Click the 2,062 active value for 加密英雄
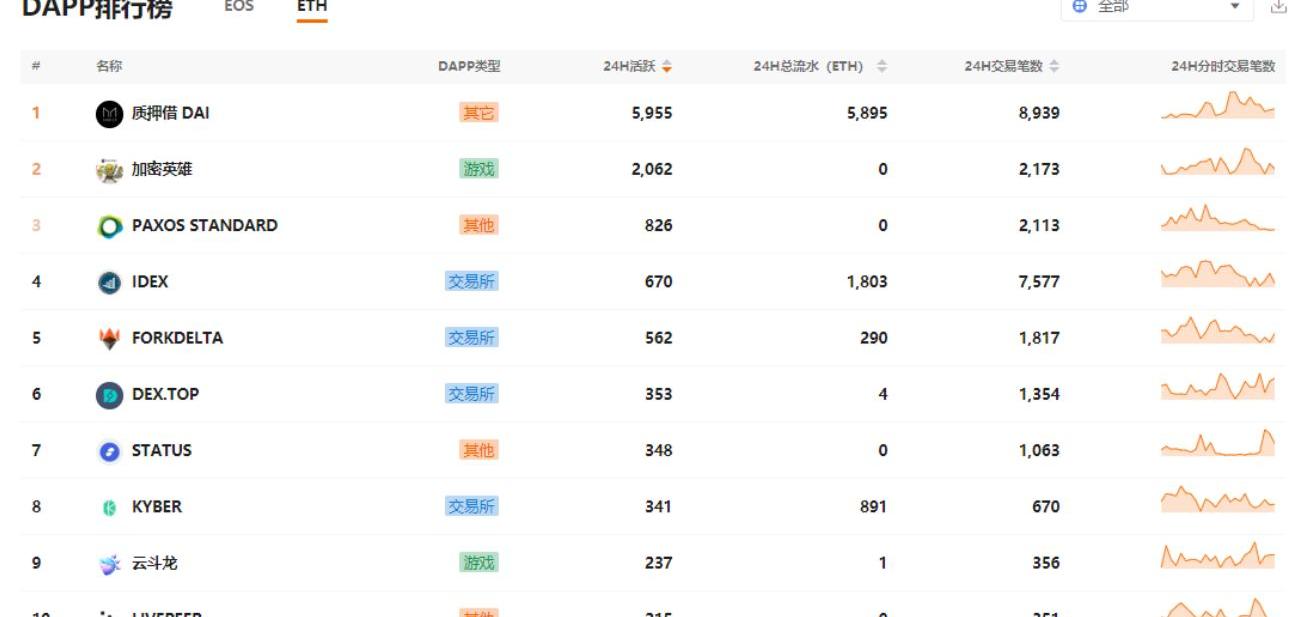Viewport: 1301px width, 617px height. point(652,169)
